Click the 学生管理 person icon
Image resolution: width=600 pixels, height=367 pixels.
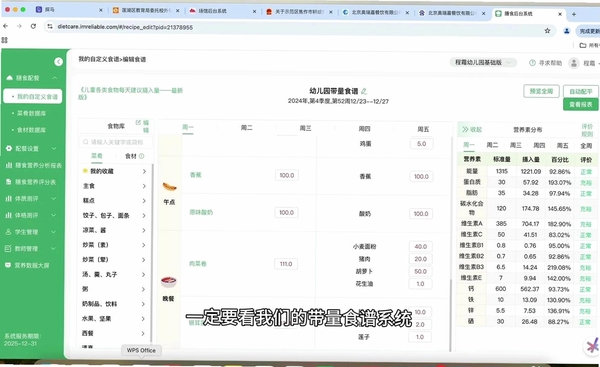point(8,232)
